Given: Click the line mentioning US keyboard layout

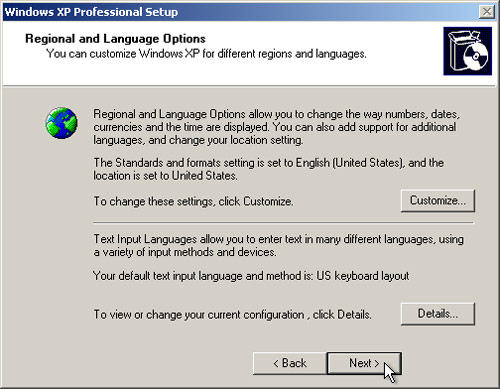Looking at the screenshot, I should pos(251,276).
